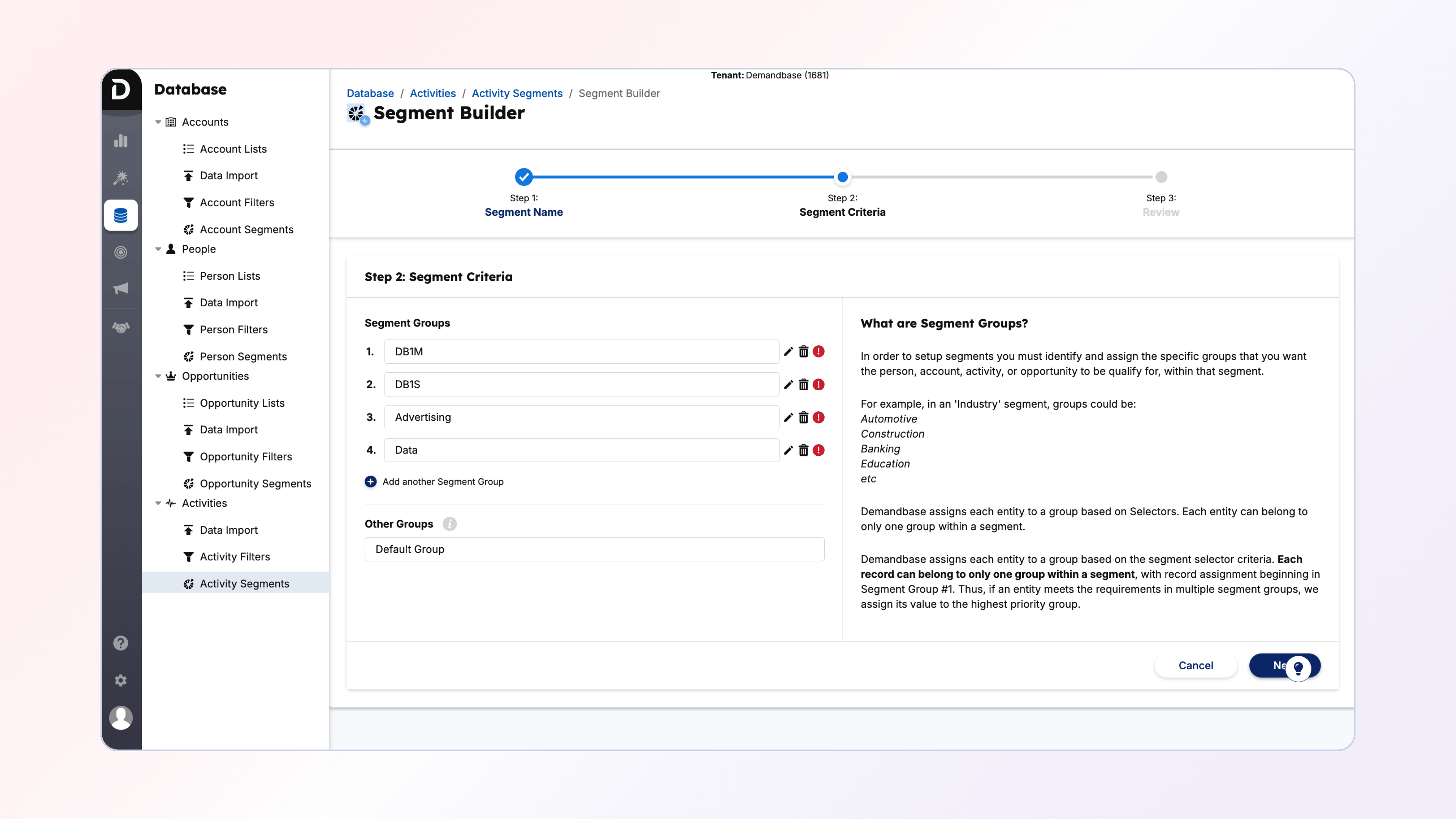Collapse the Accounts tree section

coord(158,122)
